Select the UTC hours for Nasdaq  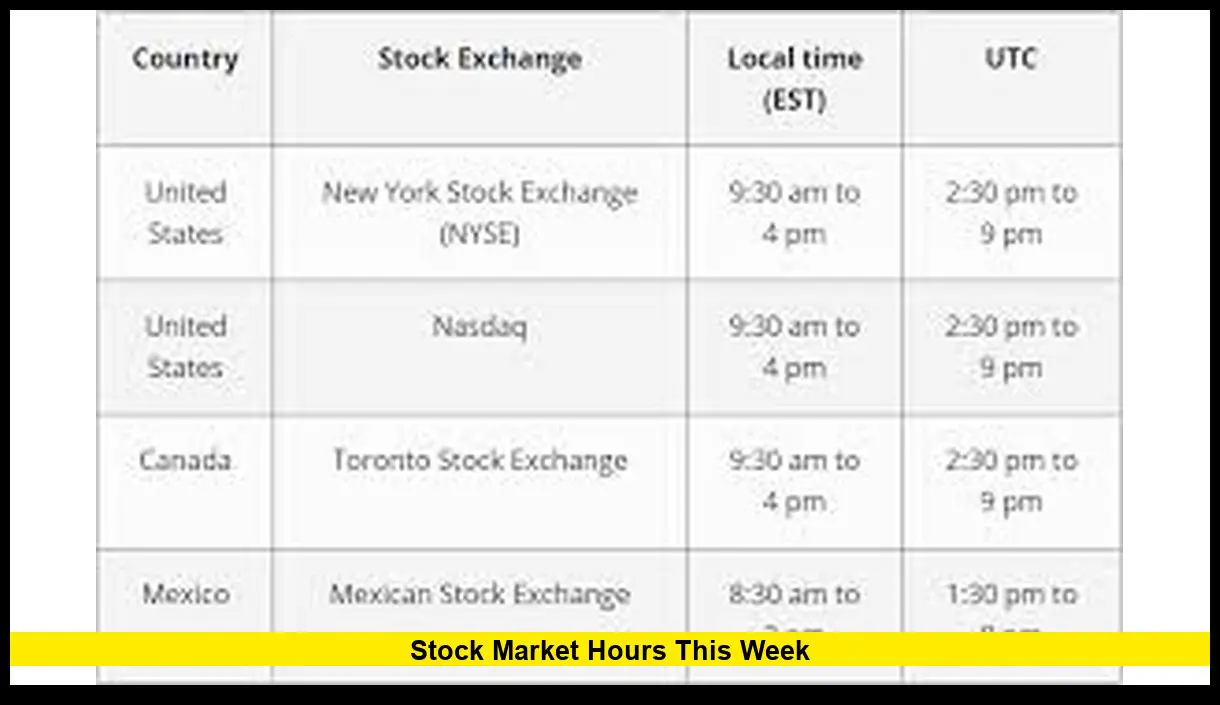coord(1010,347)
